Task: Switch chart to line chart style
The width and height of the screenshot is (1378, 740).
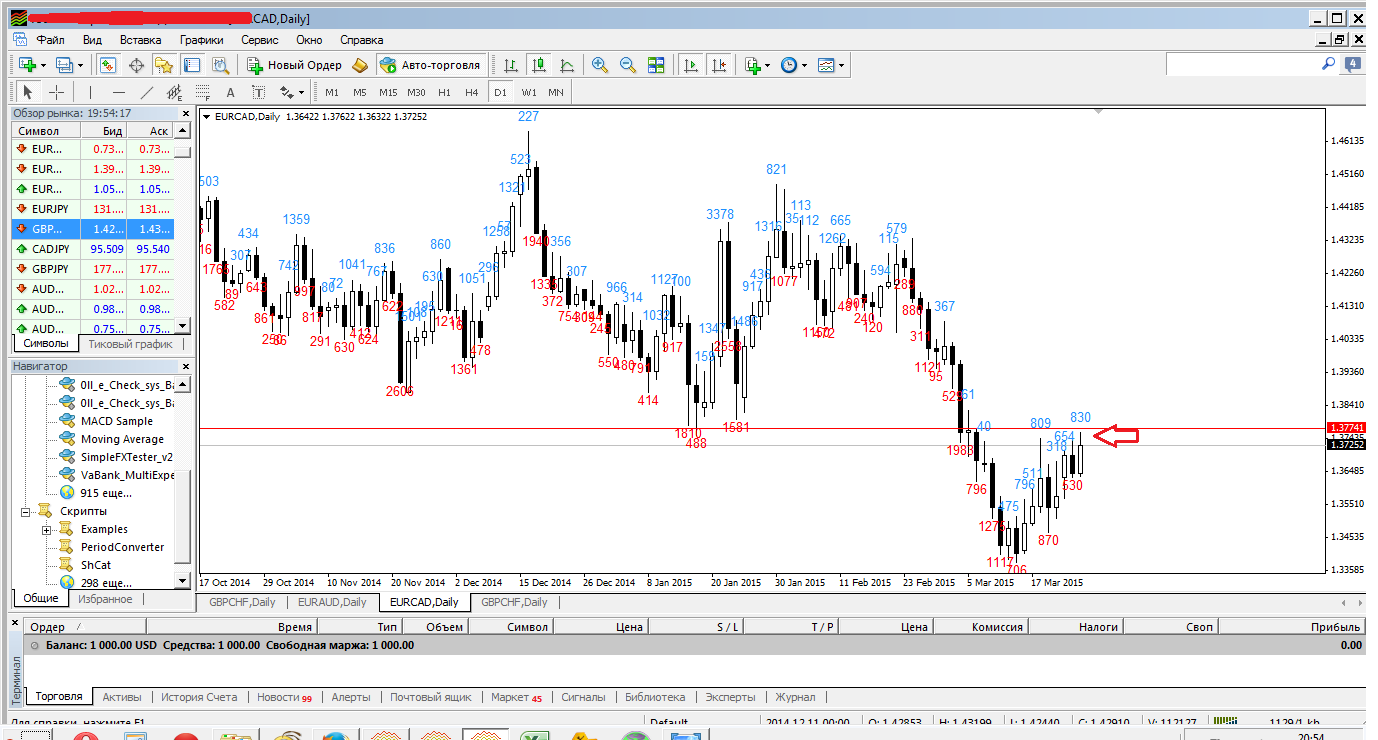Action: click(567, 65)
